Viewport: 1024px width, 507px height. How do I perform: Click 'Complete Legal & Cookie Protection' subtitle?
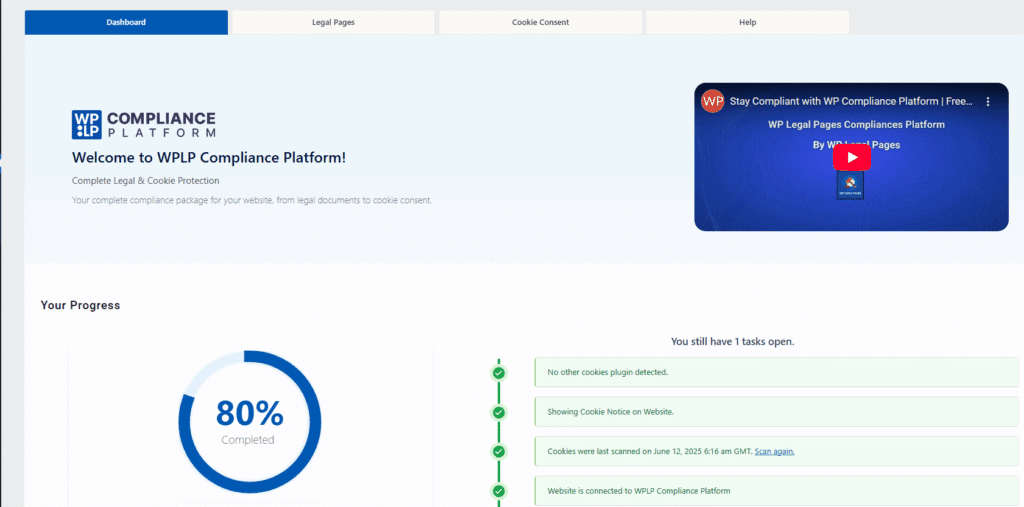[x=146, y=180]
